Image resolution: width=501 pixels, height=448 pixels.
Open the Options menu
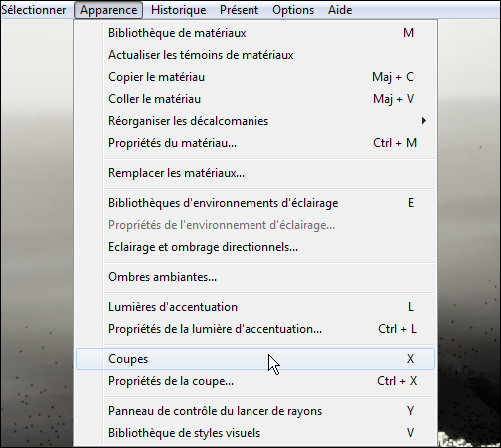(x=293, y=10)
